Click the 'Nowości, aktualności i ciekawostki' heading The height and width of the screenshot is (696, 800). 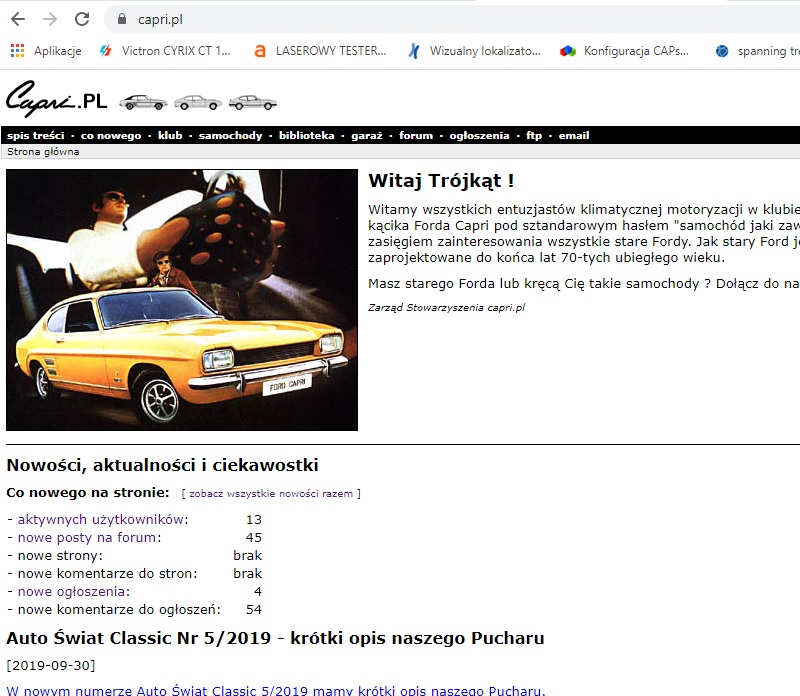(x=162, y=465)
